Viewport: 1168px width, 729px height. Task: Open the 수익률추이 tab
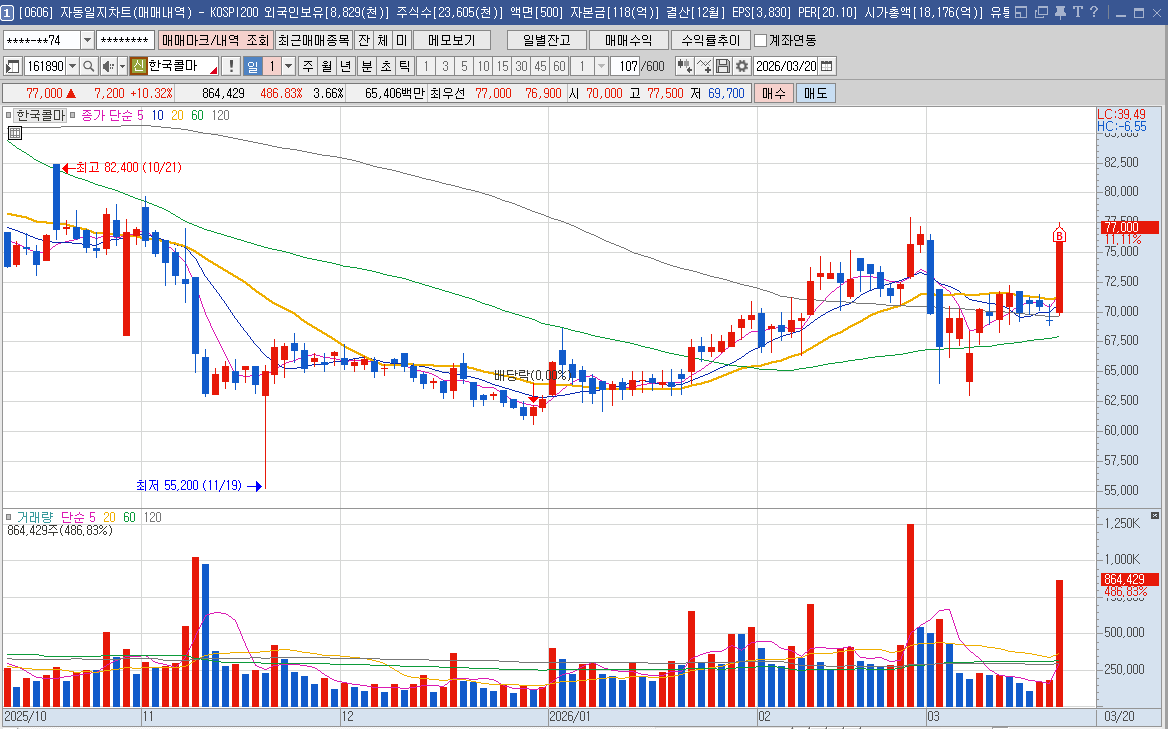pyautogui.click(x=711, y=40)
